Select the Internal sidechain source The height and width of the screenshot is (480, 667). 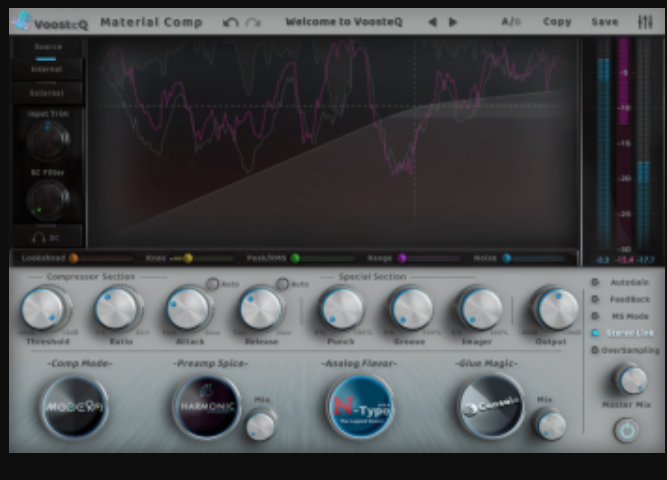[x=47, y=69]
